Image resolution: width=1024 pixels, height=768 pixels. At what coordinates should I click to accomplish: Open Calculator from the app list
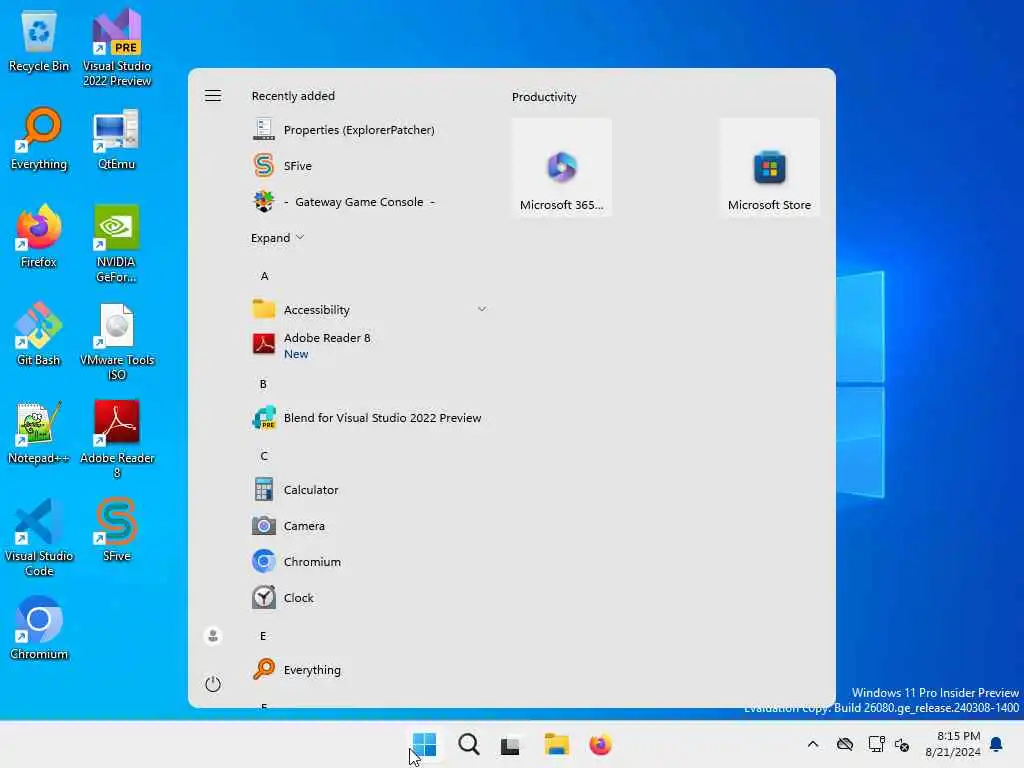(x=370, y=490)
